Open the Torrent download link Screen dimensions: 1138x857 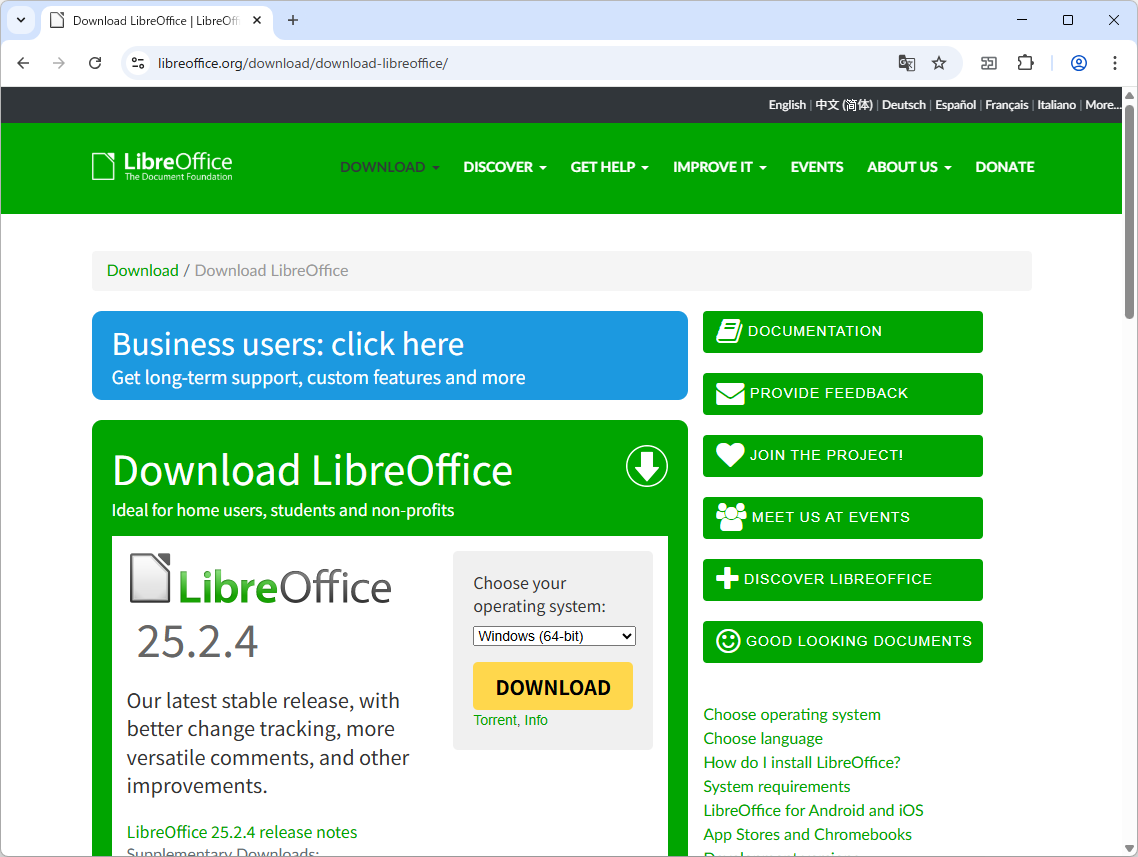[494, 720]
